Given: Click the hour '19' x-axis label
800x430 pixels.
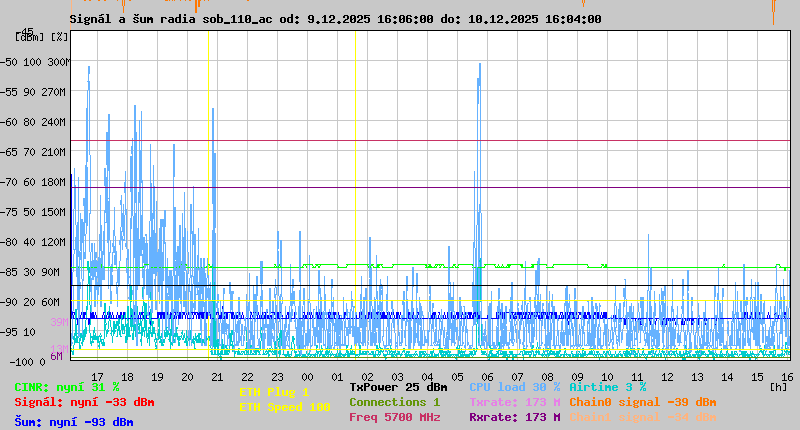Looking at the screenshot, I should point(157,377).
